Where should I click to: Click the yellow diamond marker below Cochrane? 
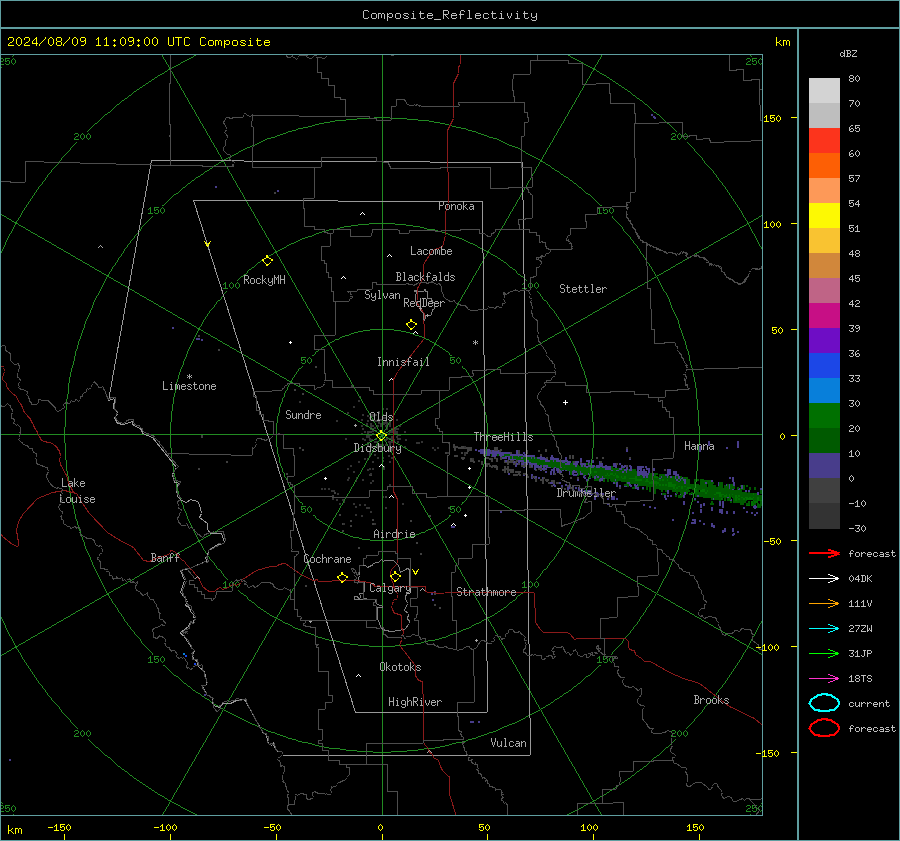(x=343, y=577)
